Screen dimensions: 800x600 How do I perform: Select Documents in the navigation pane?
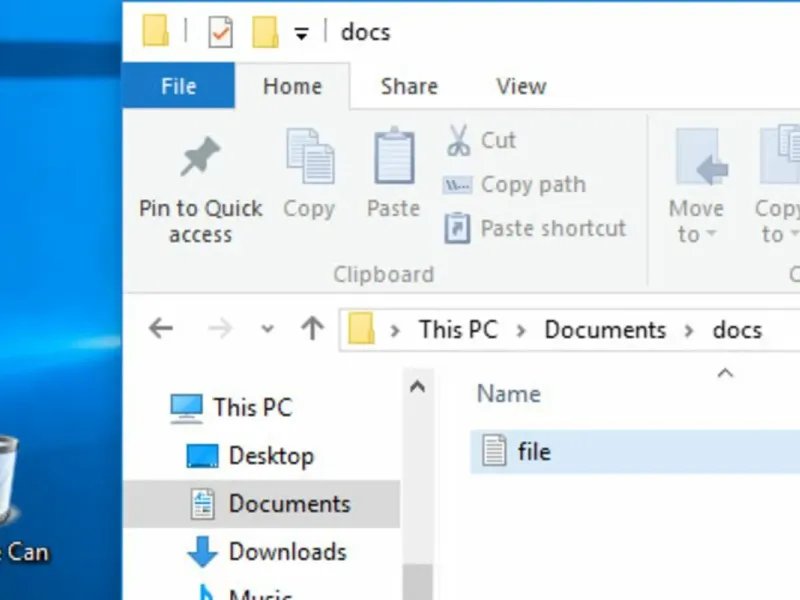[x=262, y=504]
